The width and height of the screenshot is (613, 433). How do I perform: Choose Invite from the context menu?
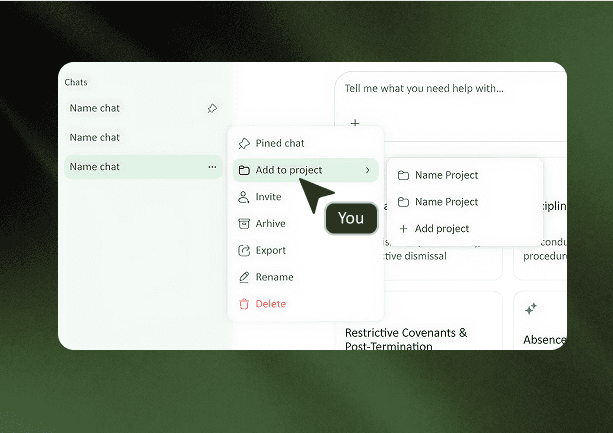pos(306,197)
